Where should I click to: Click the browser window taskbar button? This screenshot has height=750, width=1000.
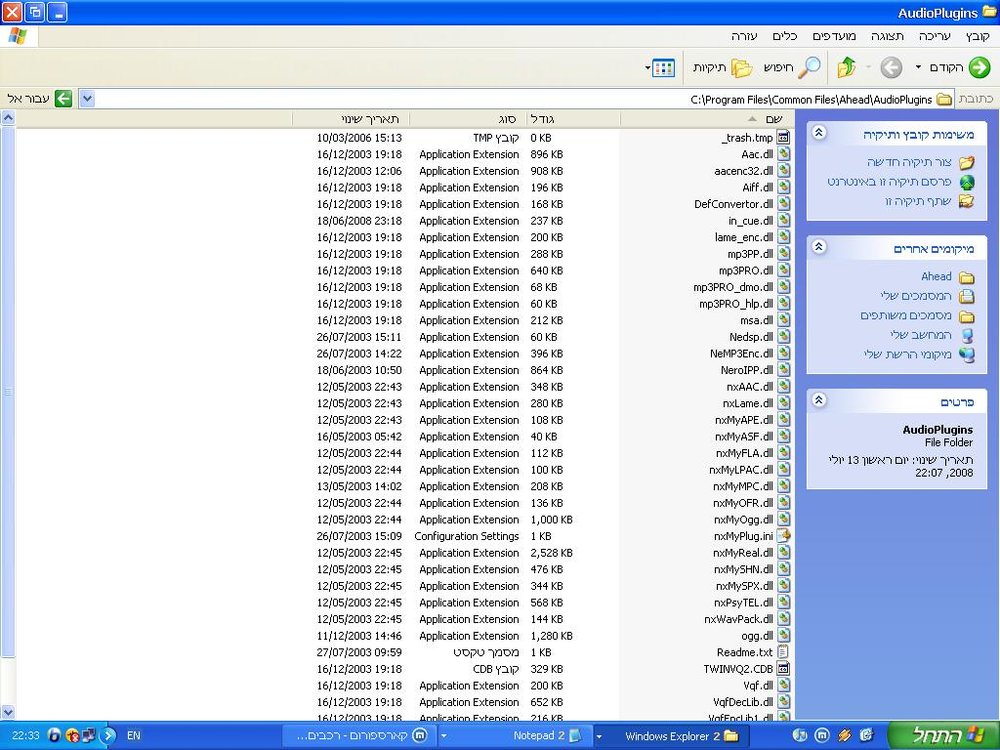pyautogui.click(x=362, y=736)
